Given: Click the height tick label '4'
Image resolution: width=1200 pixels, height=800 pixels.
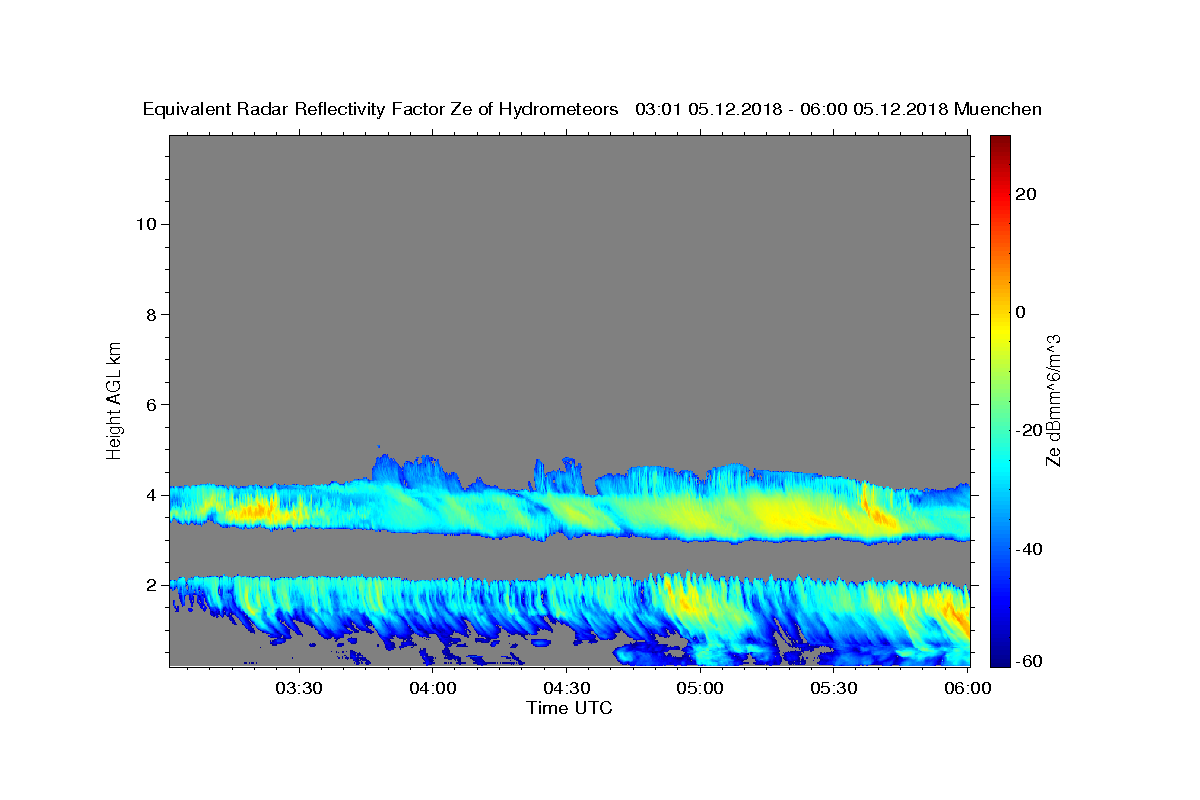Looking at the screenshot, I should coord(151,495).
